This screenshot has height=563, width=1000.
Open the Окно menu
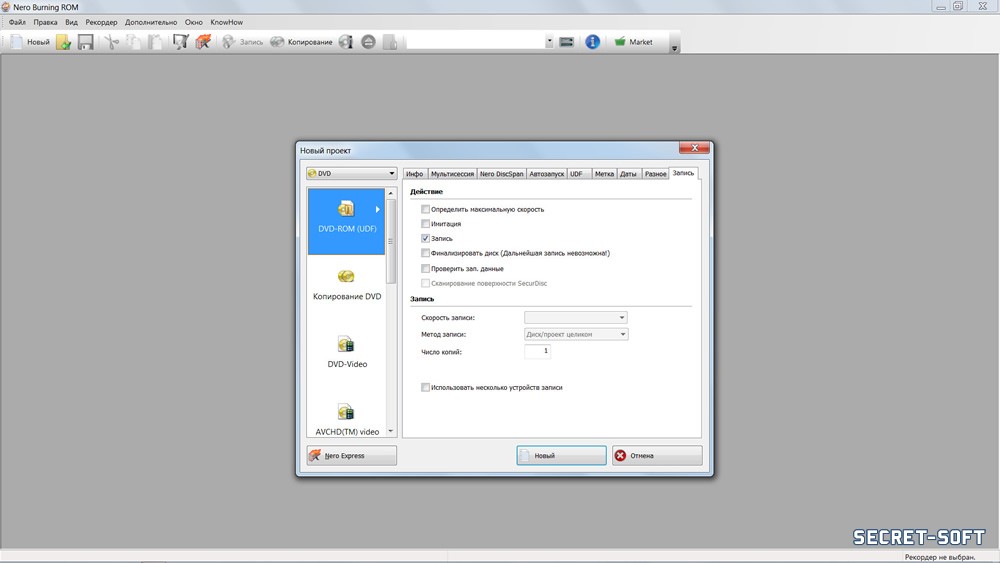tap(194, 22)
